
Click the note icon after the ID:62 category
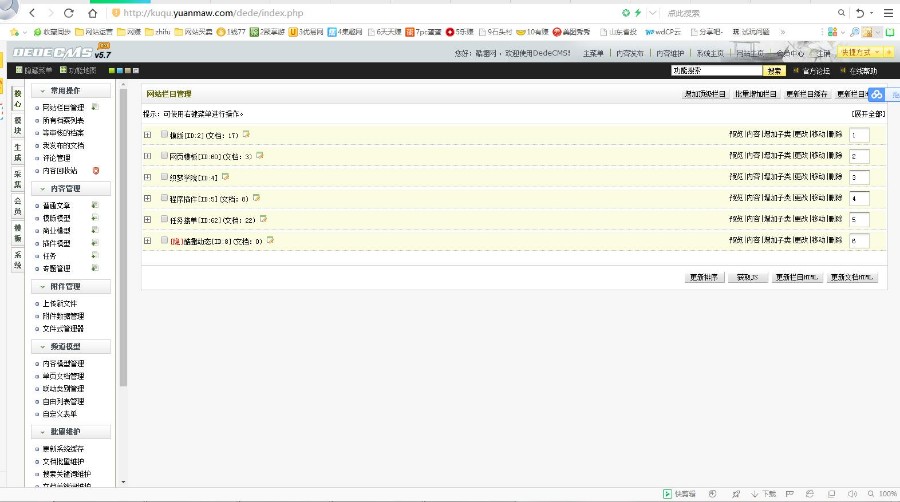click(x=265, y=219)
